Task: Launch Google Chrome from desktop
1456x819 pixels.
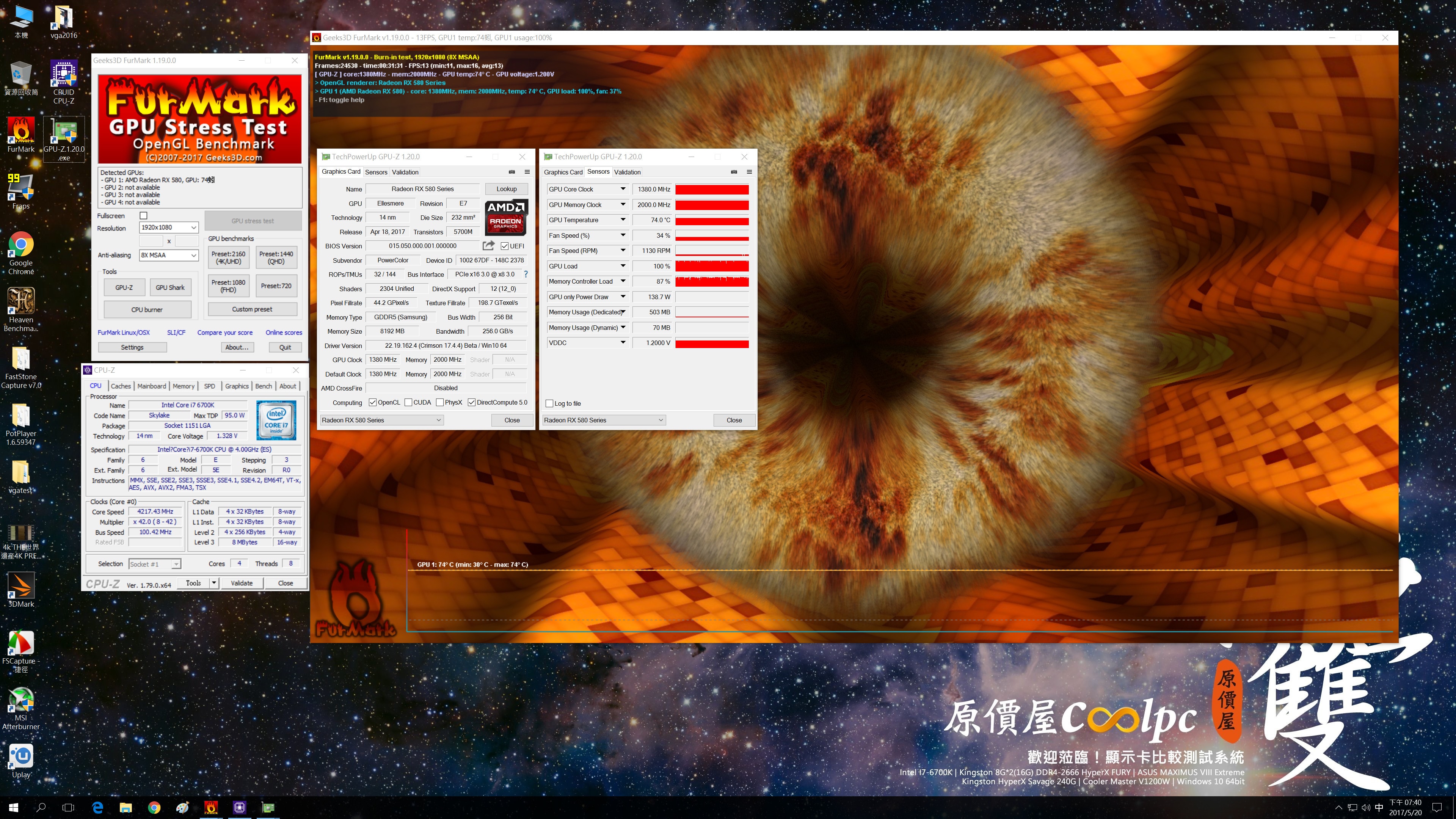Action: 21,253
